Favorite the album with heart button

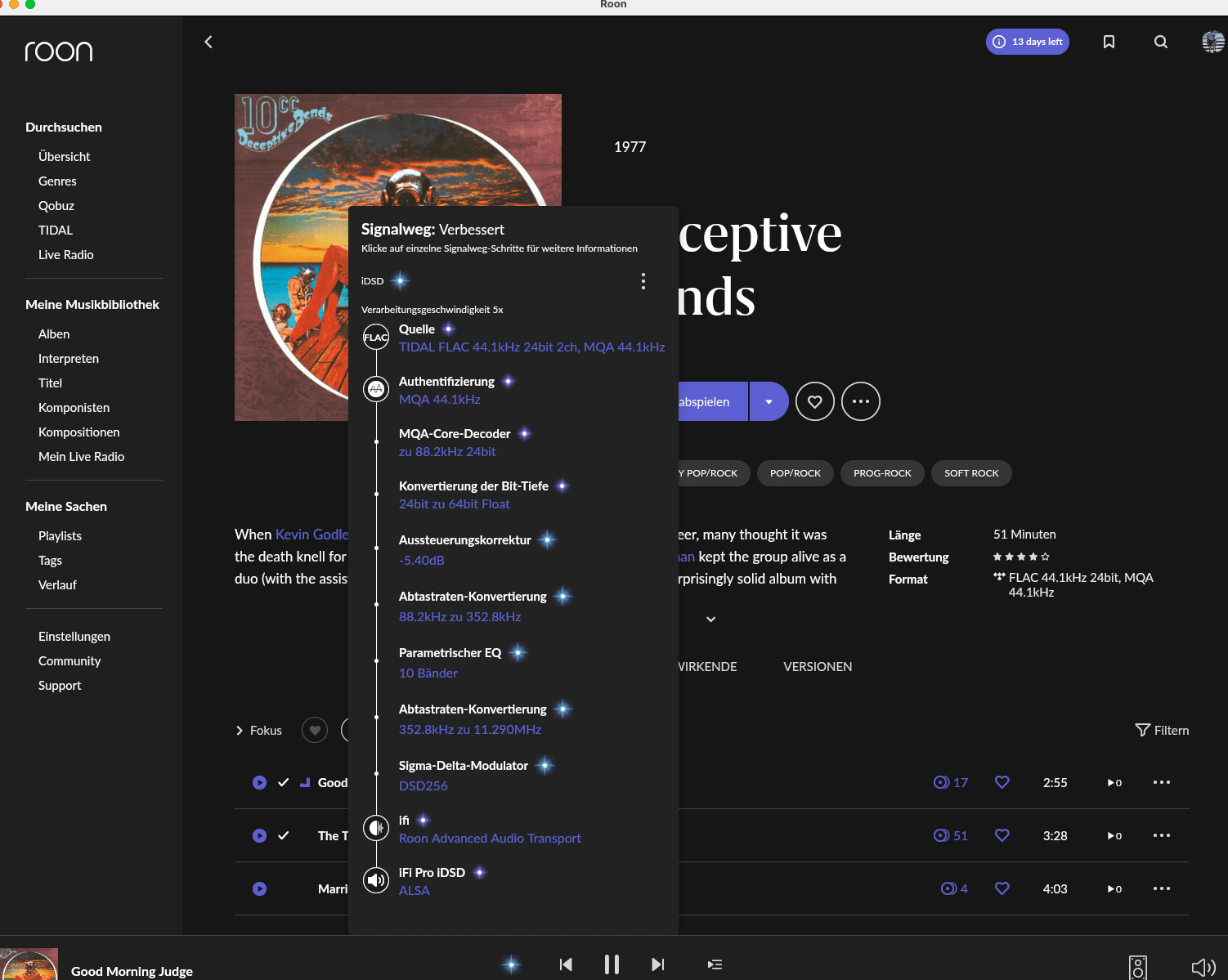point(815,401)
